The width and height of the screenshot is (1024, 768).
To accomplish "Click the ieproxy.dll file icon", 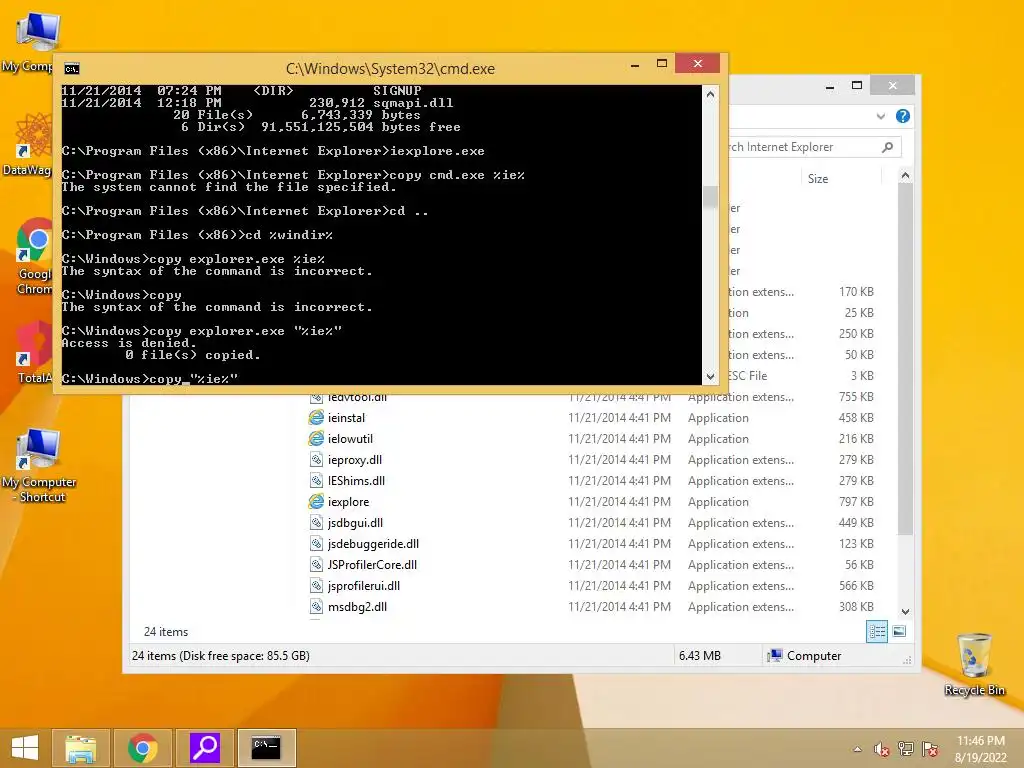I will tap(316, 460).
